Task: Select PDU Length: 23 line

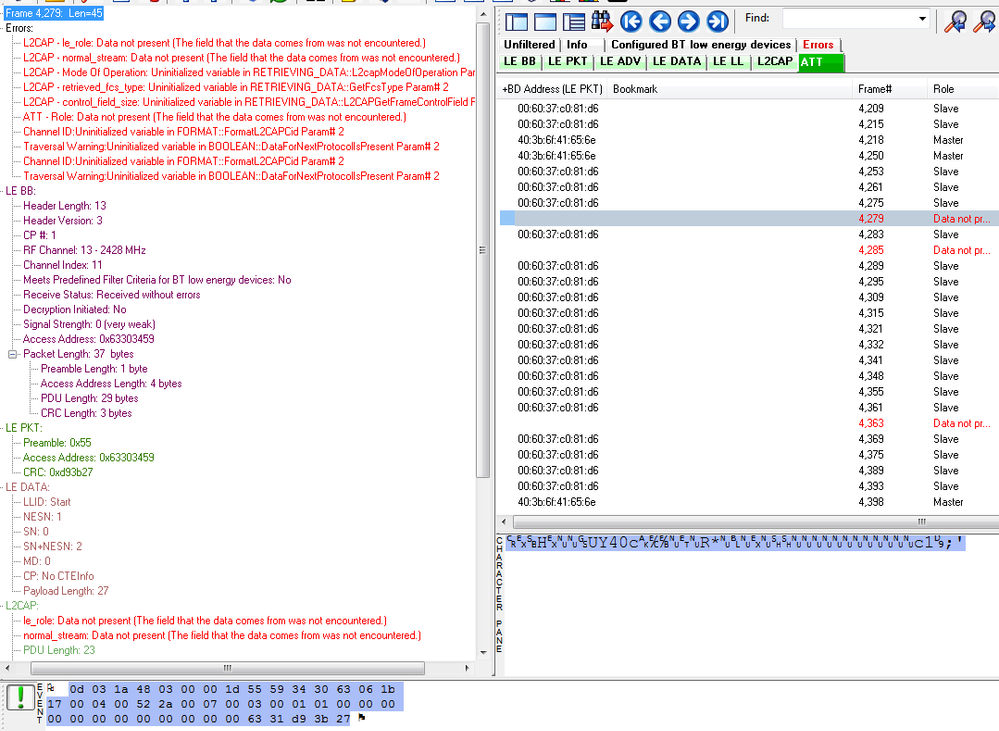Action: tap(59, 650)
